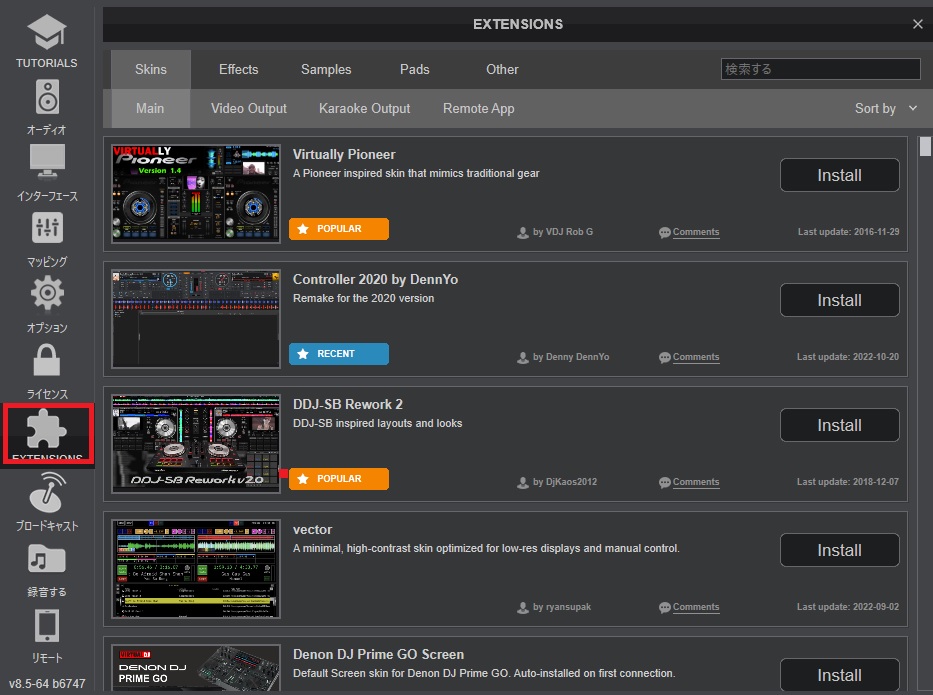Open the Tutorials graduation cap icon

click(x=46, y=32)
